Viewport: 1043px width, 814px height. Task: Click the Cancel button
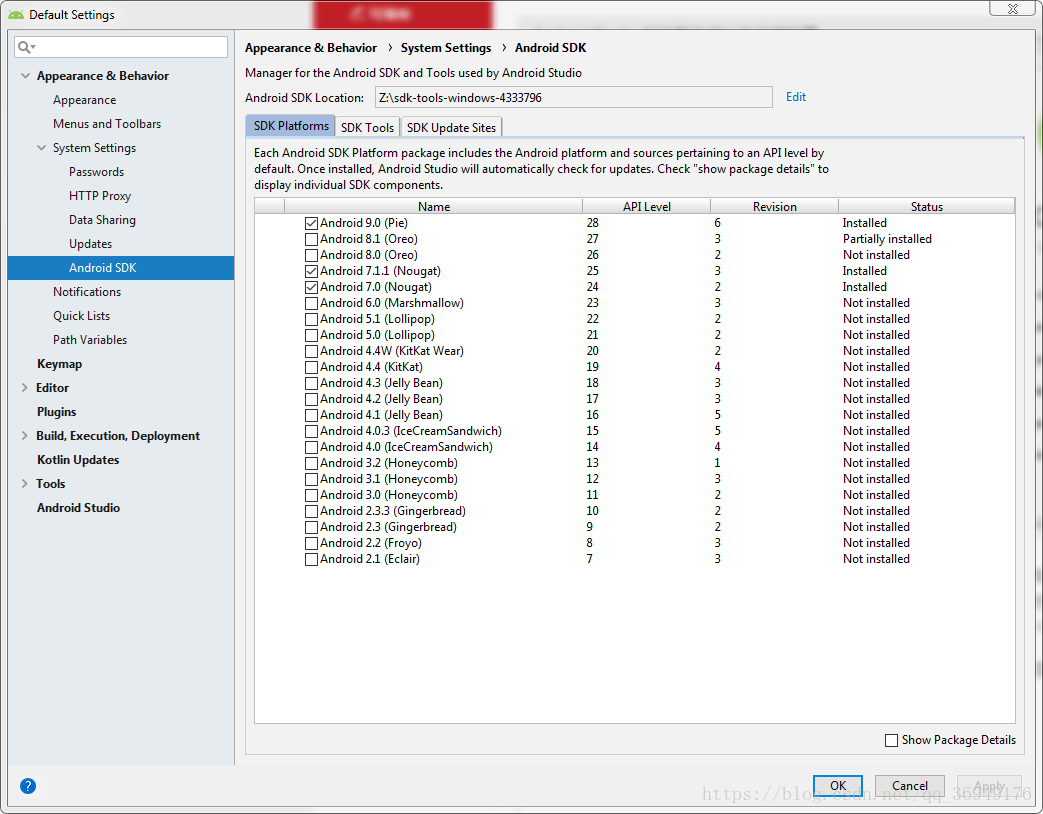pos(909,786)
